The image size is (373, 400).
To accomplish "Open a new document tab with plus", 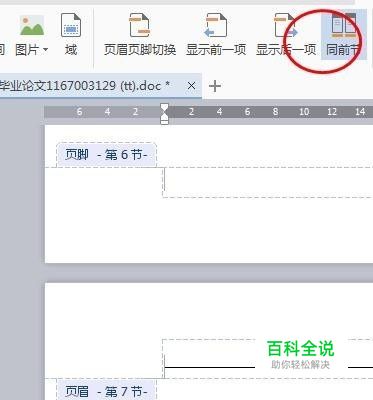I will click(x=215, y=86).
